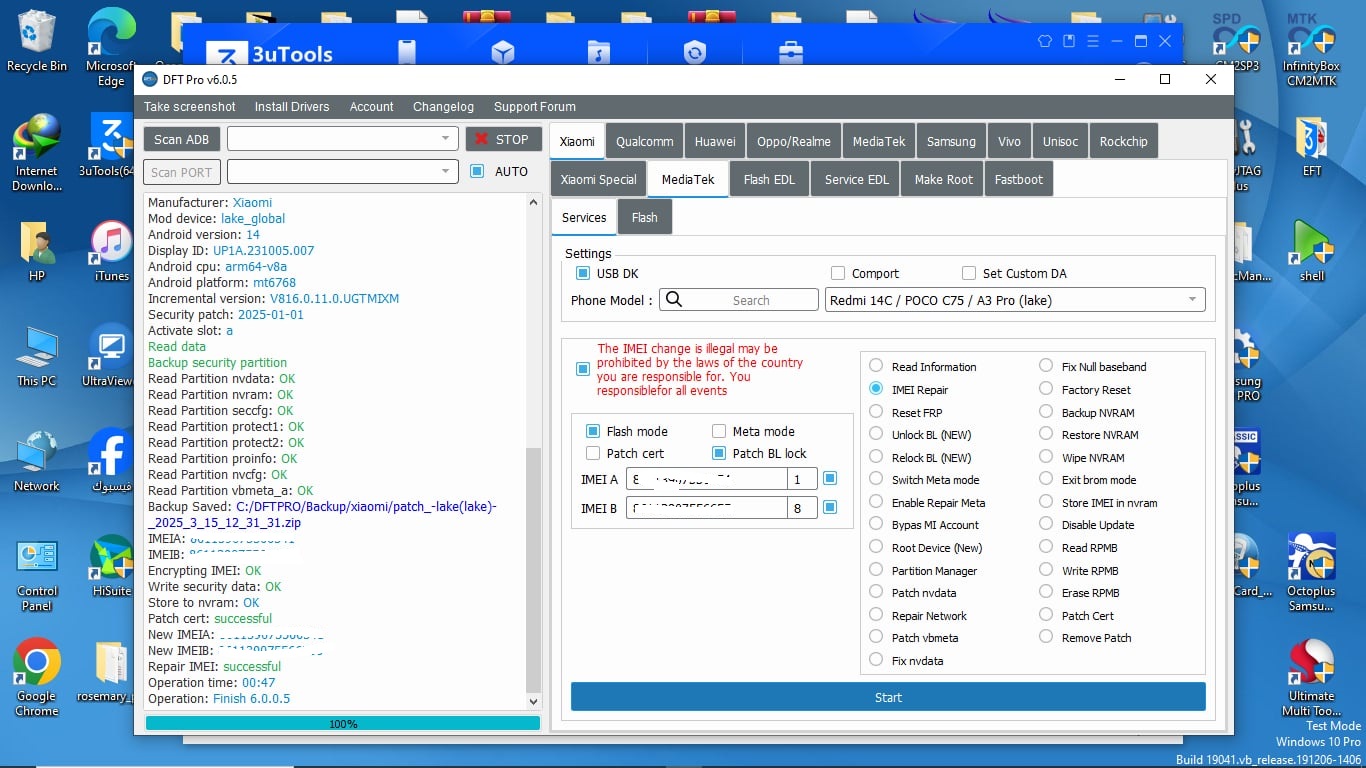Open the Microsoft Edge desktop shortcut
This screenshot has height=768, width=1366.
(x=111, y=48)
